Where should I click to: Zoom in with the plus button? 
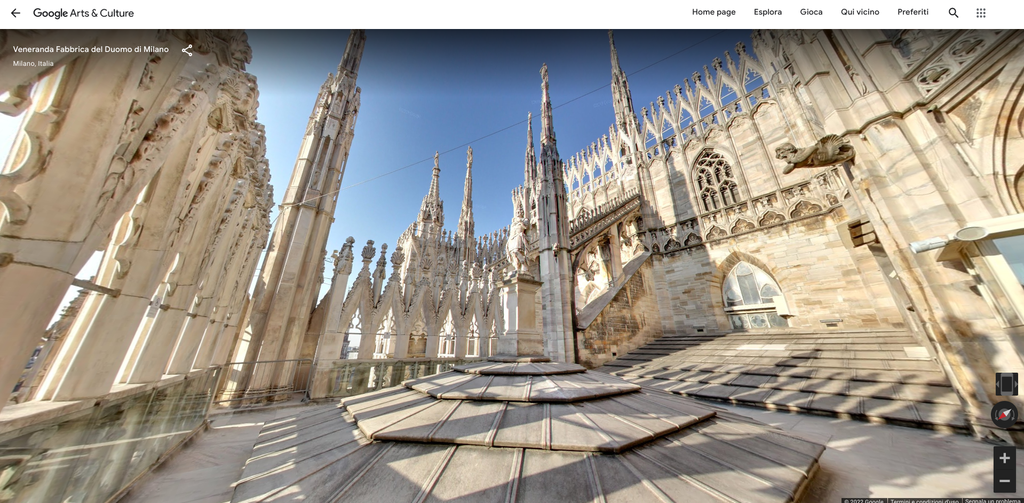pyautogui.click(x=1004, y=458)
